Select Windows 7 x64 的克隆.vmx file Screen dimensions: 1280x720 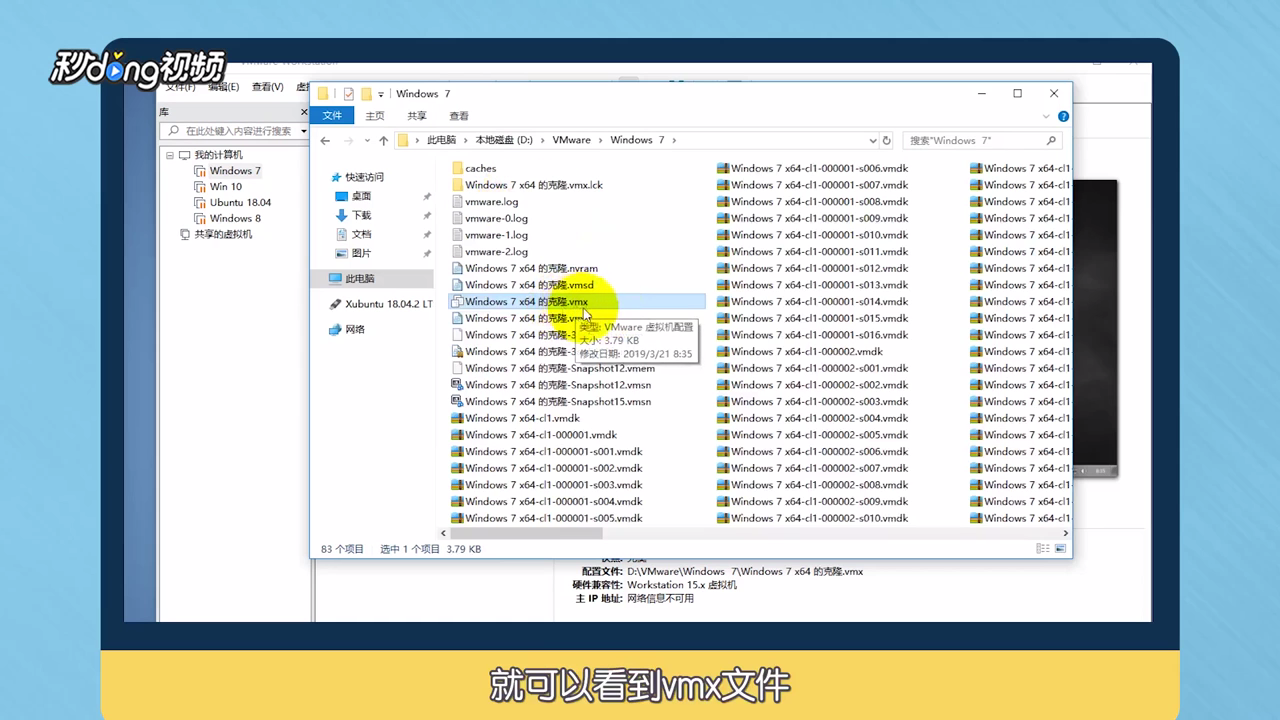(x=577, y=301)
